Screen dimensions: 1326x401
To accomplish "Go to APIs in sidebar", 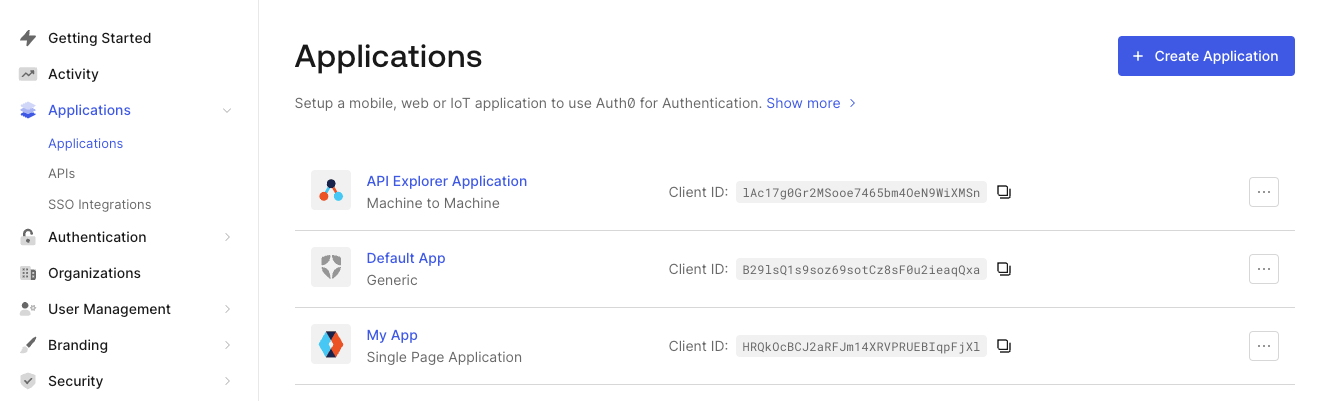I will click(x=61, y=174).
